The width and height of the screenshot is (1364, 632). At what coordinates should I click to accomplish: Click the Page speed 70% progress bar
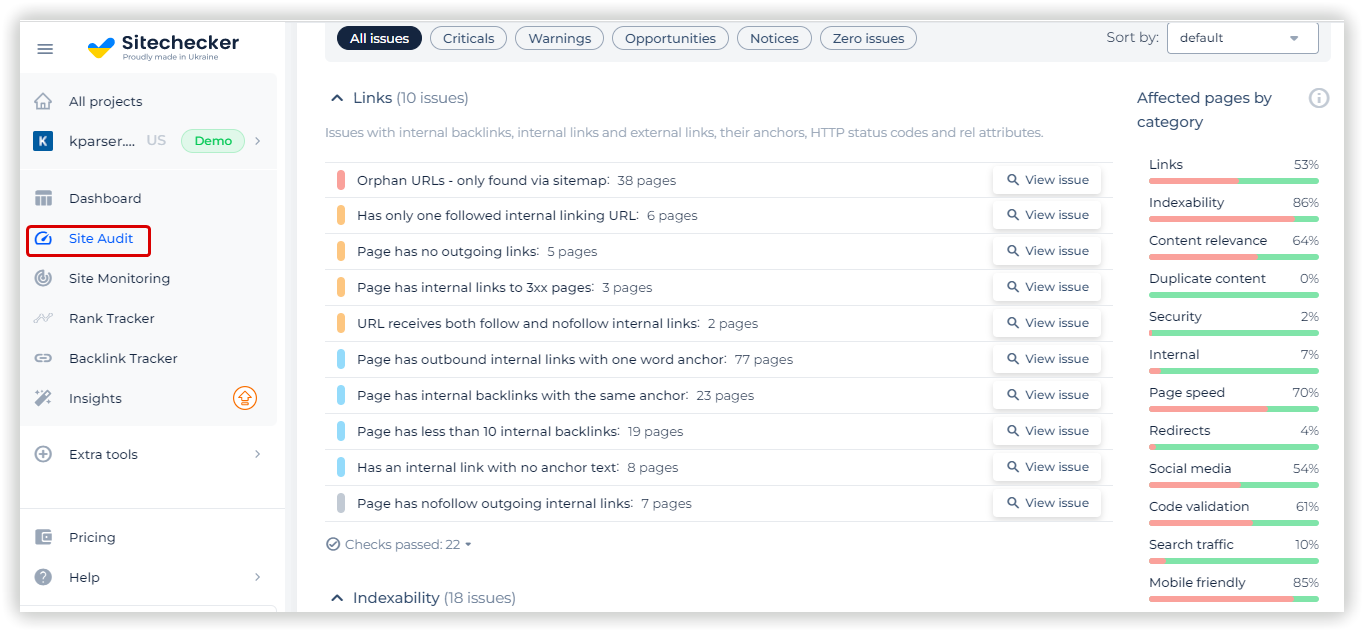point(1234,409)
